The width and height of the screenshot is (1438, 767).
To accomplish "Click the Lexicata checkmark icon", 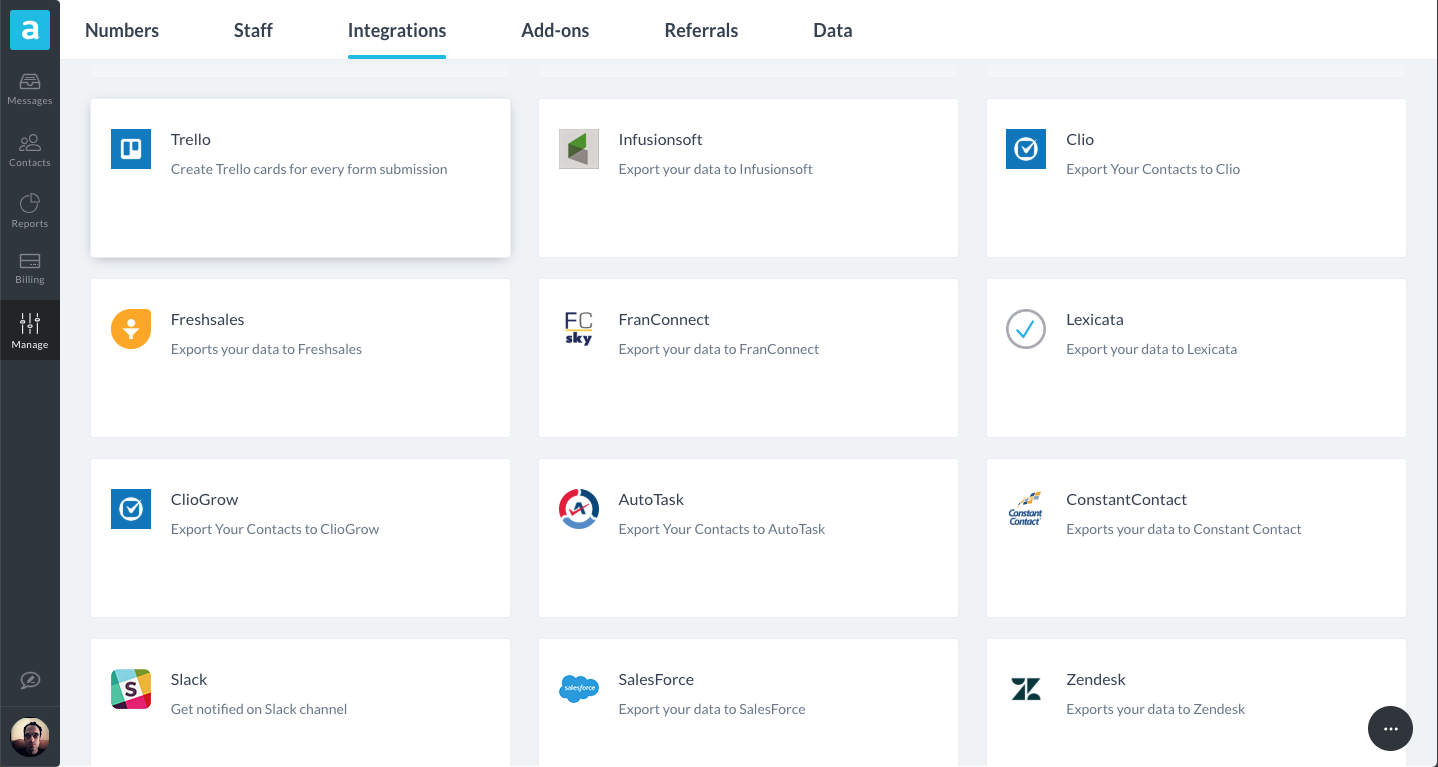I will click(1026, 329).
